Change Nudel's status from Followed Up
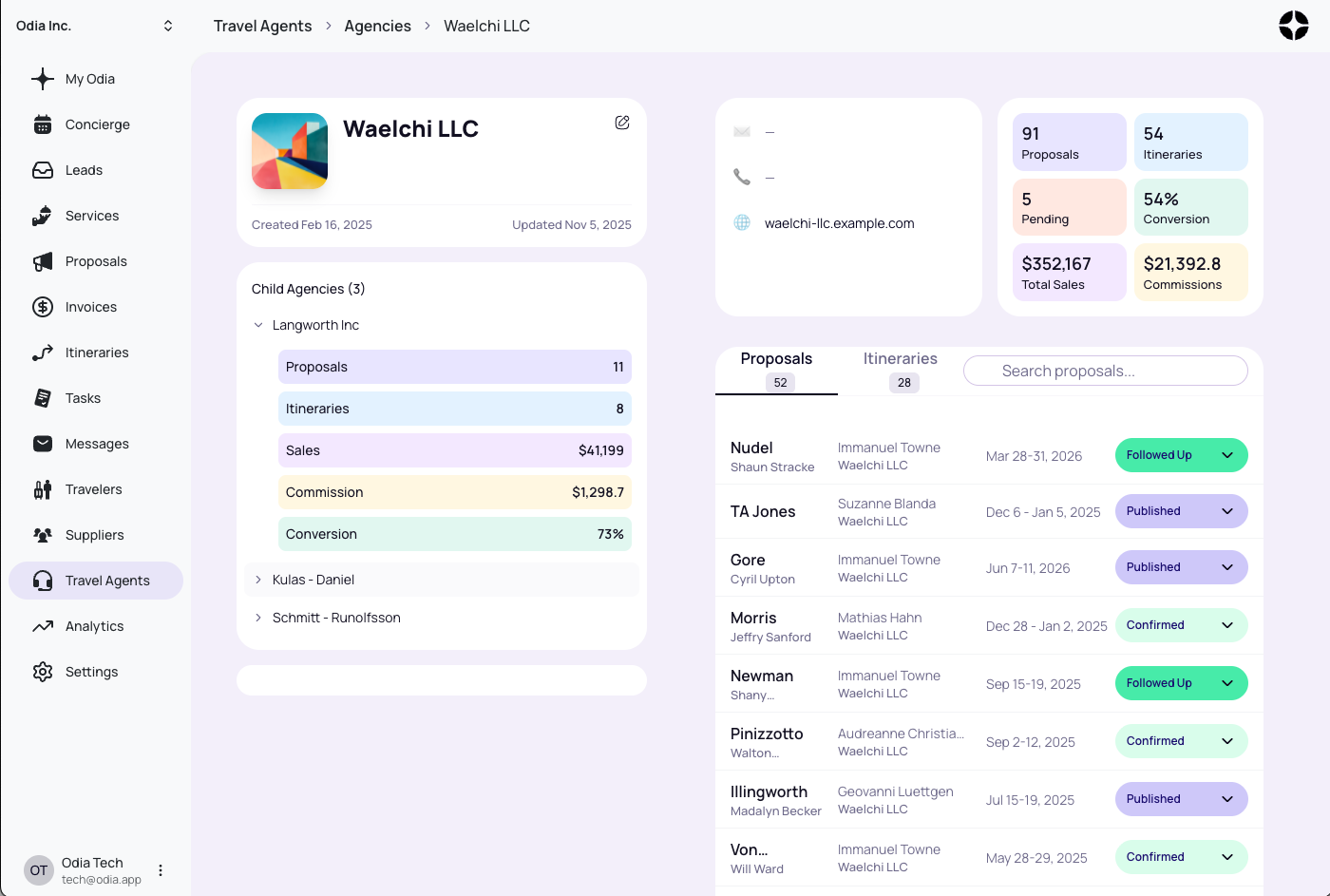The width and height of the screenshot is (1330, 896). tap(1225, 455)
